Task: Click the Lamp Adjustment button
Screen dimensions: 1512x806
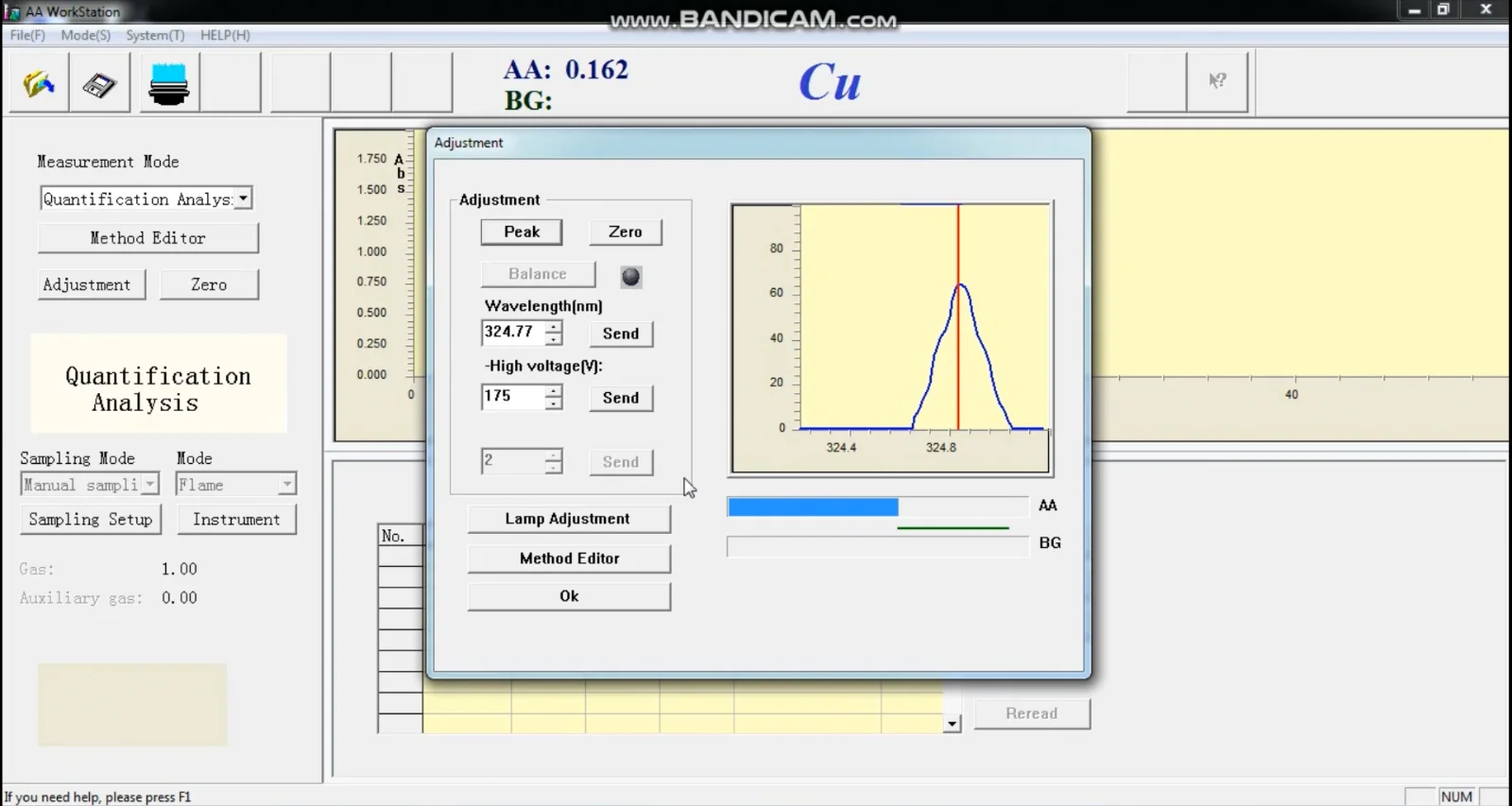Action: pyautogui.click(x=568, y=519)
